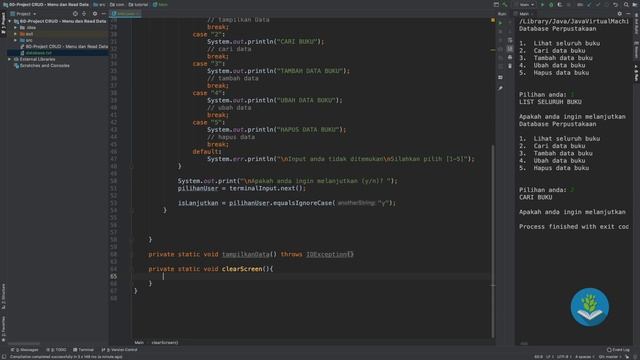Open Run panel settings gear
This screenshot has width=640, height=360.
click(x=619, y=13)
